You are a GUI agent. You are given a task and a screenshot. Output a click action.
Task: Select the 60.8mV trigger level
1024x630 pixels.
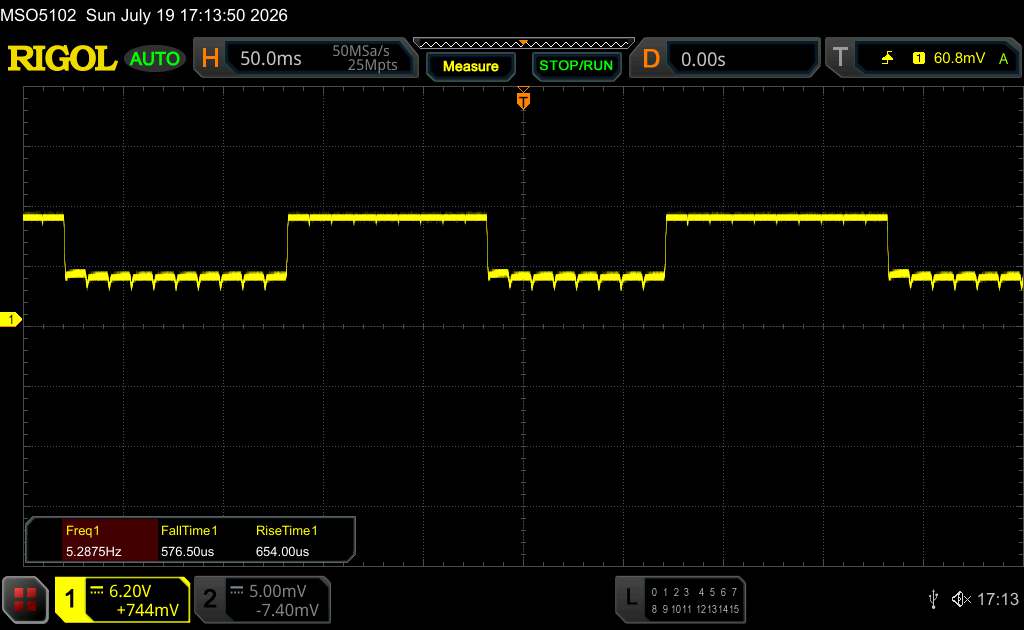[x=959, y=58]
